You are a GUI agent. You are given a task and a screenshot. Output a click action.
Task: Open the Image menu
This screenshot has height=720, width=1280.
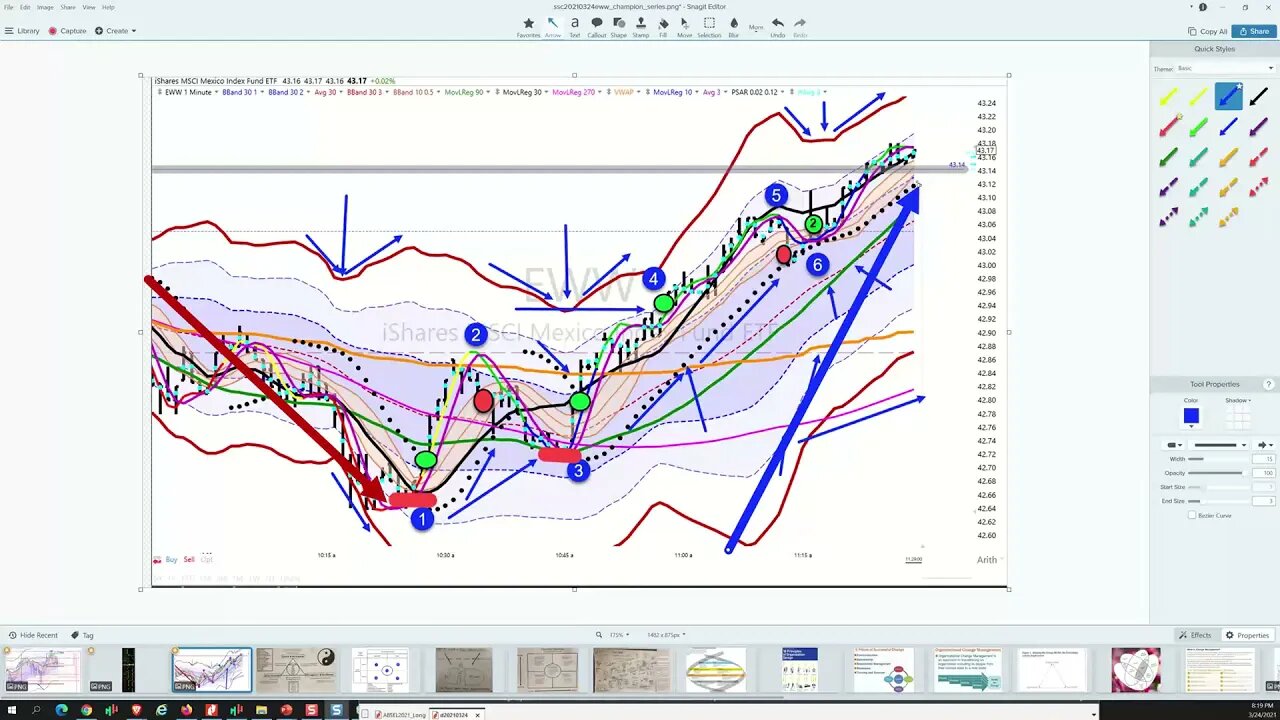click(45, 7)
